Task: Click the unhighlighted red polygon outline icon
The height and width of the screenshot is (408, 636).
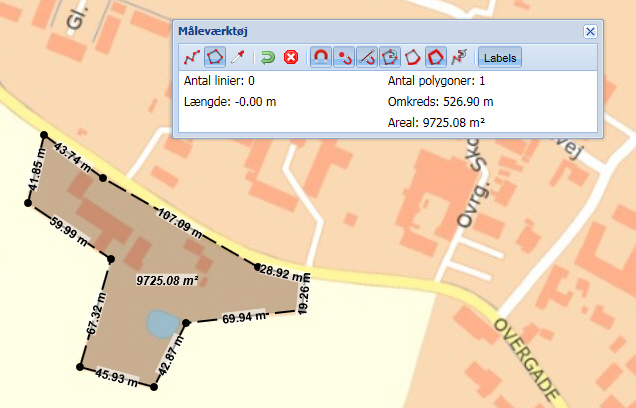Action: click(x=413, y=57)
